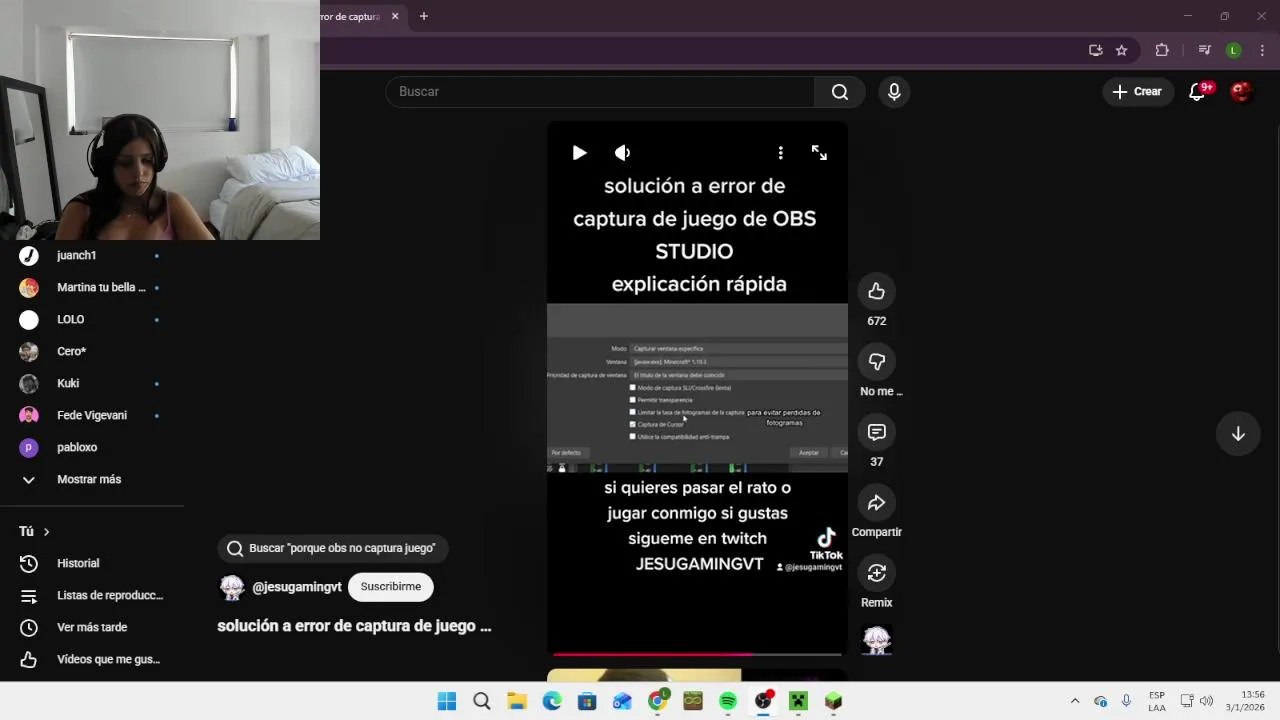Viewport: 1280px width, 720px height.
Task: Open Chrome media controls icon
Action: [1205, 50]
